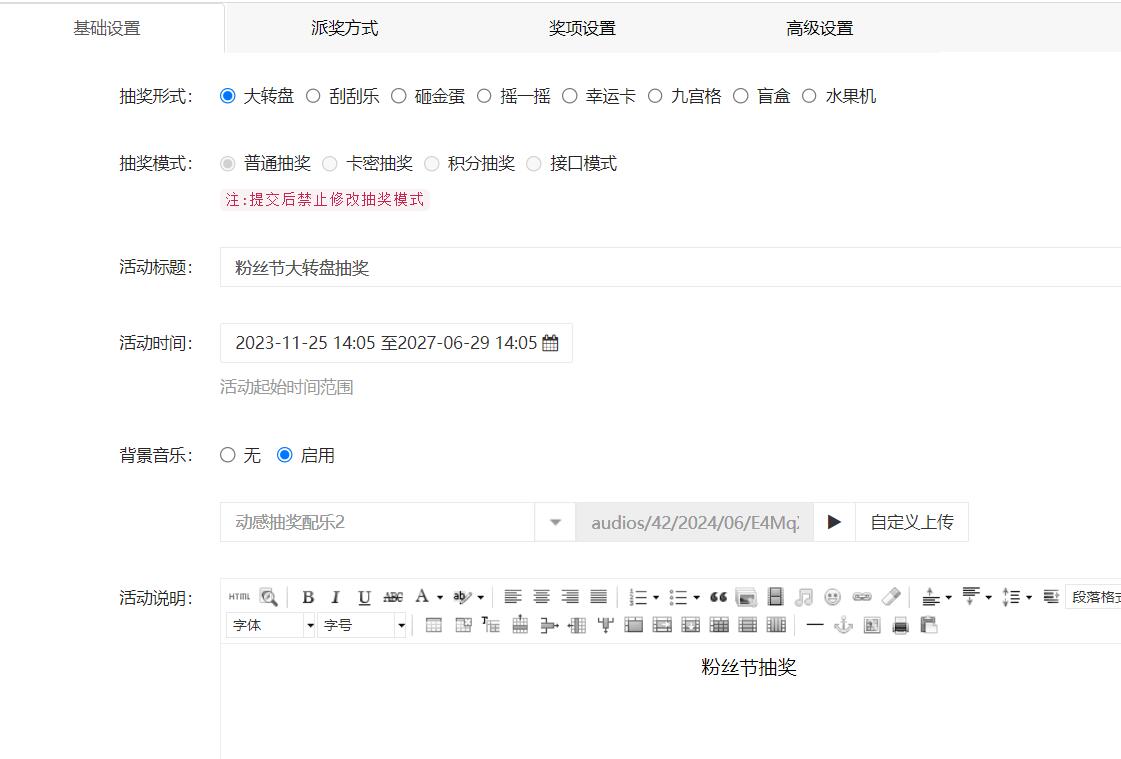Viewport: 1121px width, 759px height.
Task: Apply italic formatting in activity description editor
Action: (x=335, y=597)
